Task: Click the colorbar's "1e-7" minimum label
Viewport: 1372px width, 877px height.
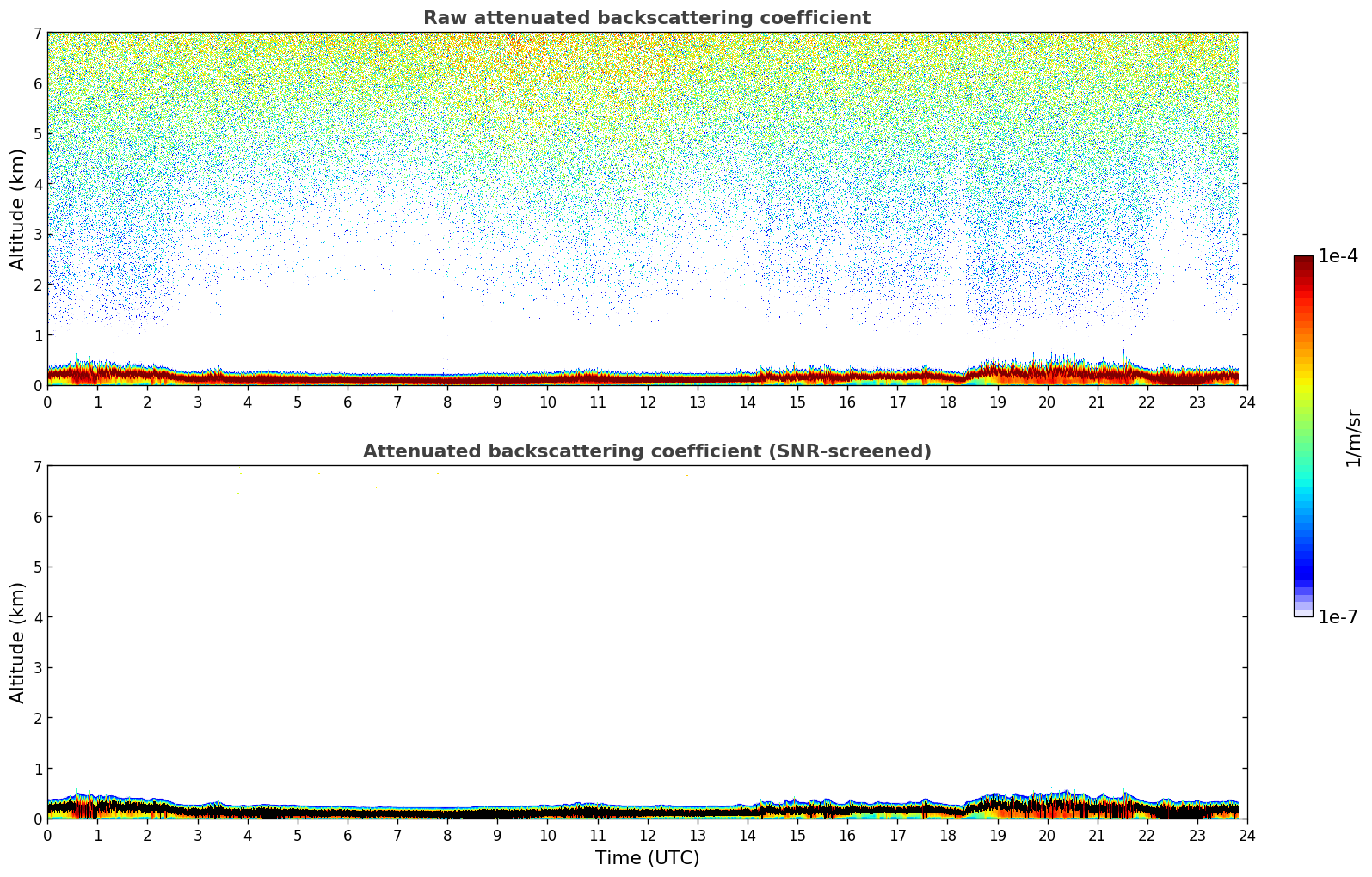Action: [1338, 617]
